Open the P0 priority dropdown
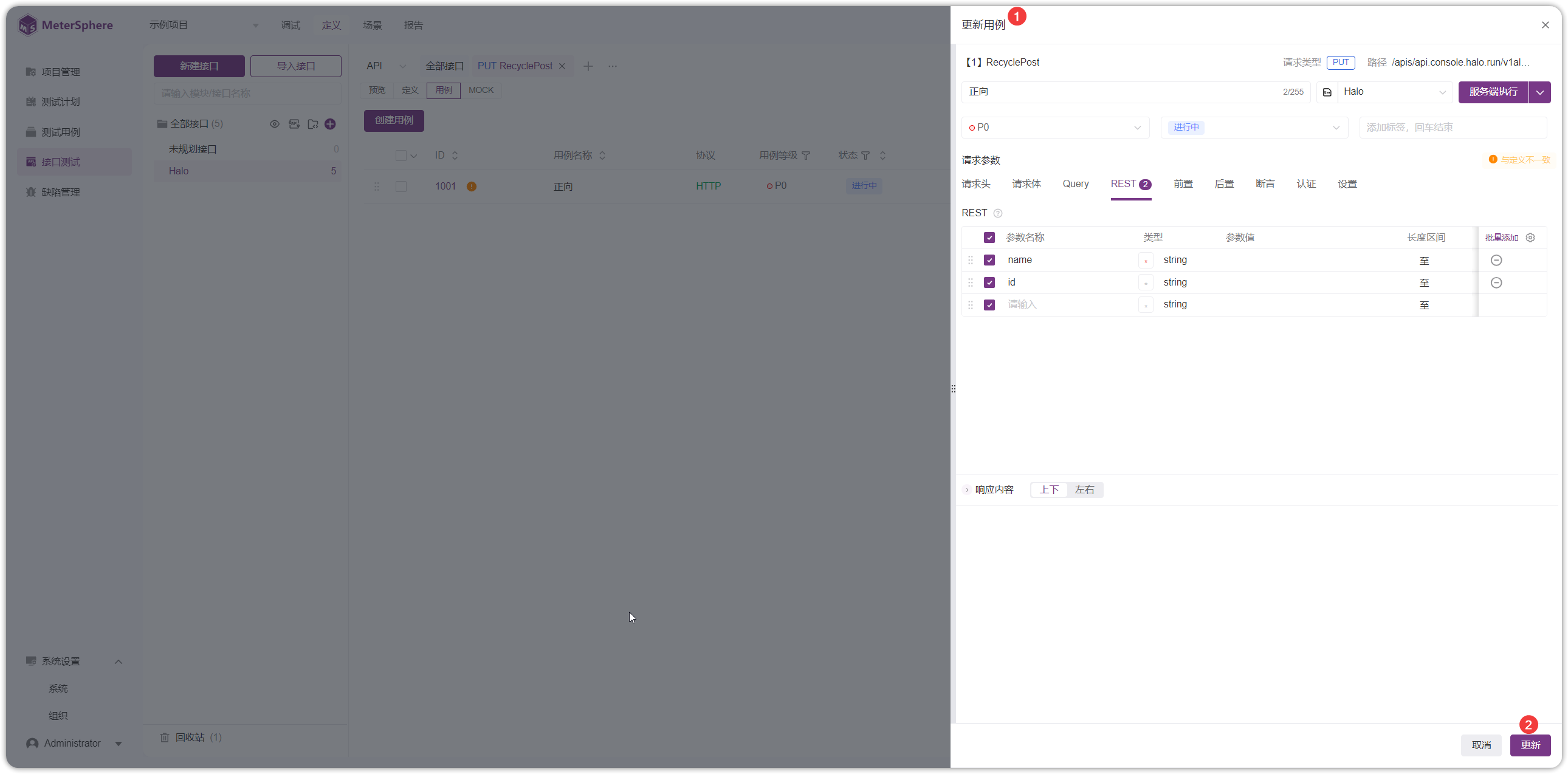This screenshot has height=774, width=1568. coord(1055,127)
